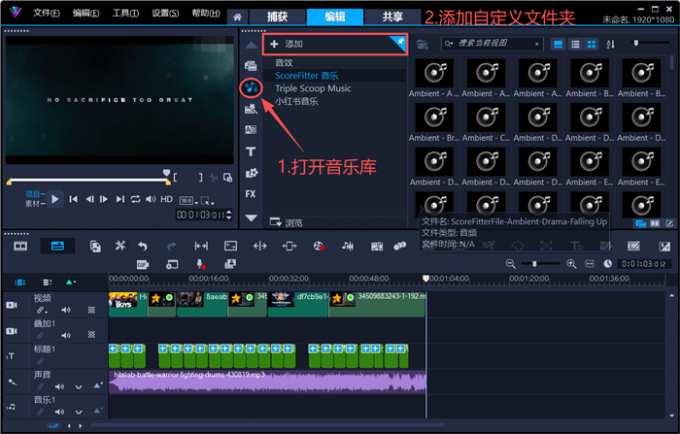Open the FX filter library

click(251, 194)
